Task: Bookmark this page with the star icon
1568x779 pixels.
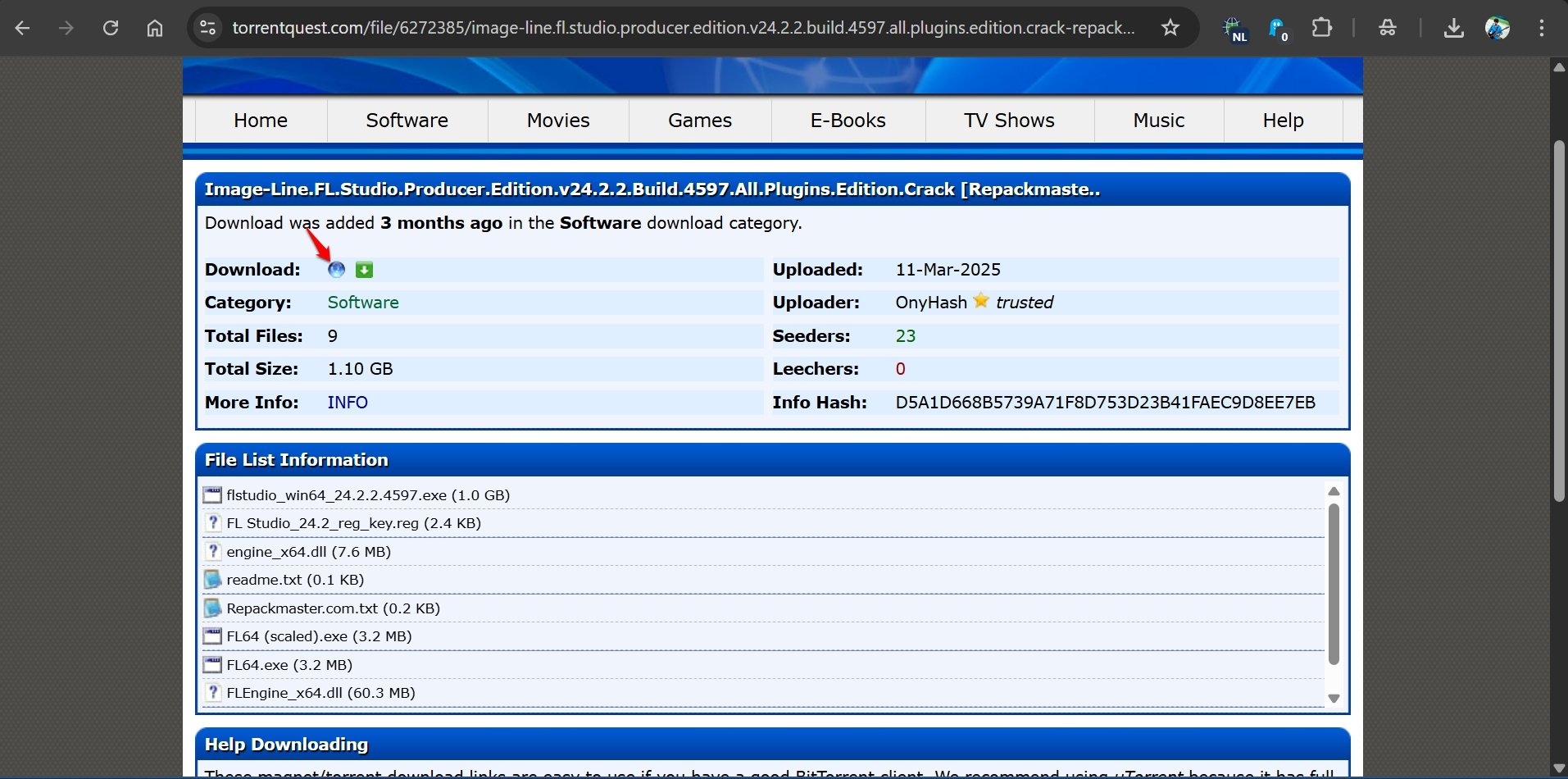Action: [1170, 28]
